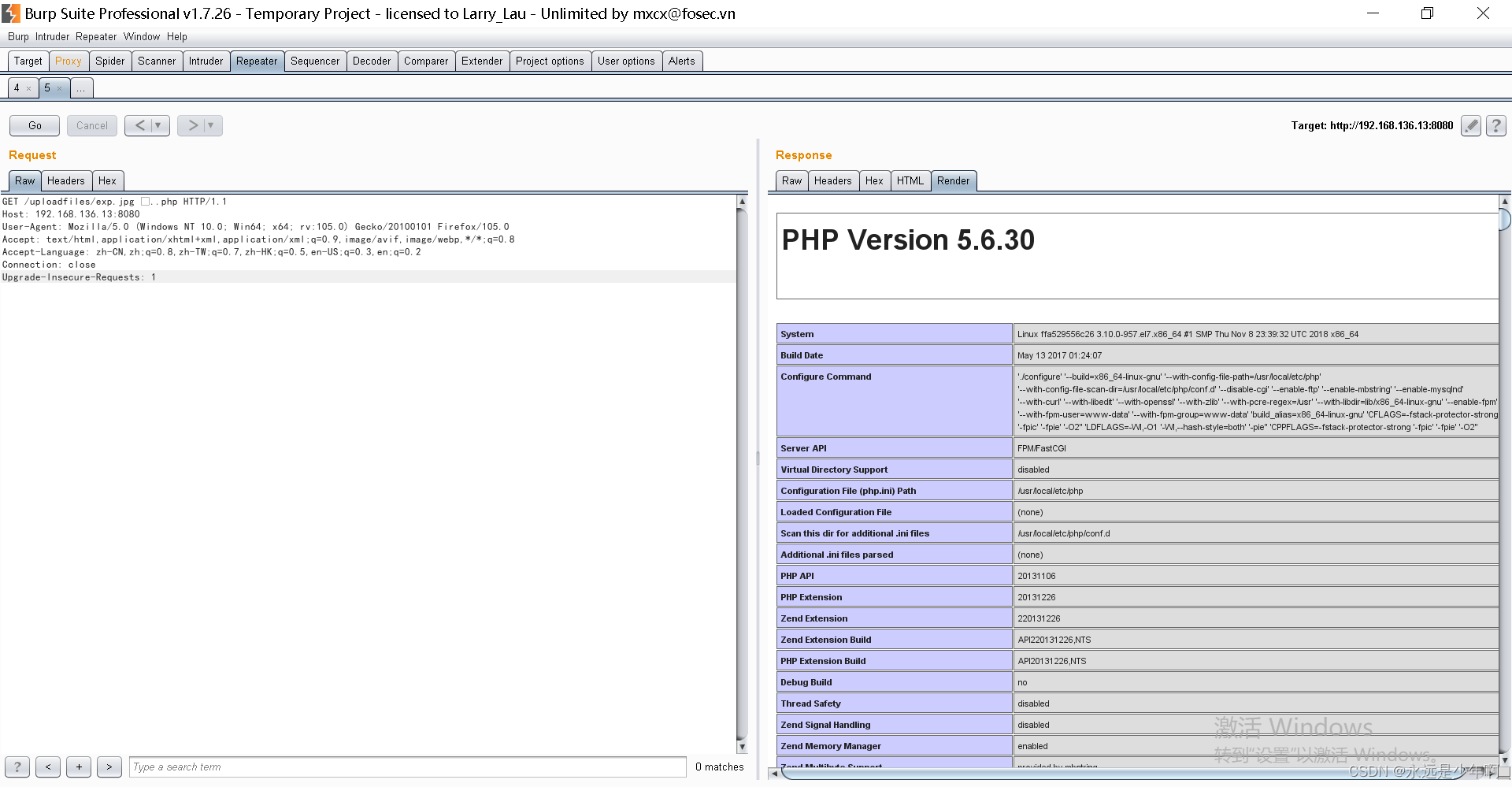Click the next match arrow button

click(109, 767)
